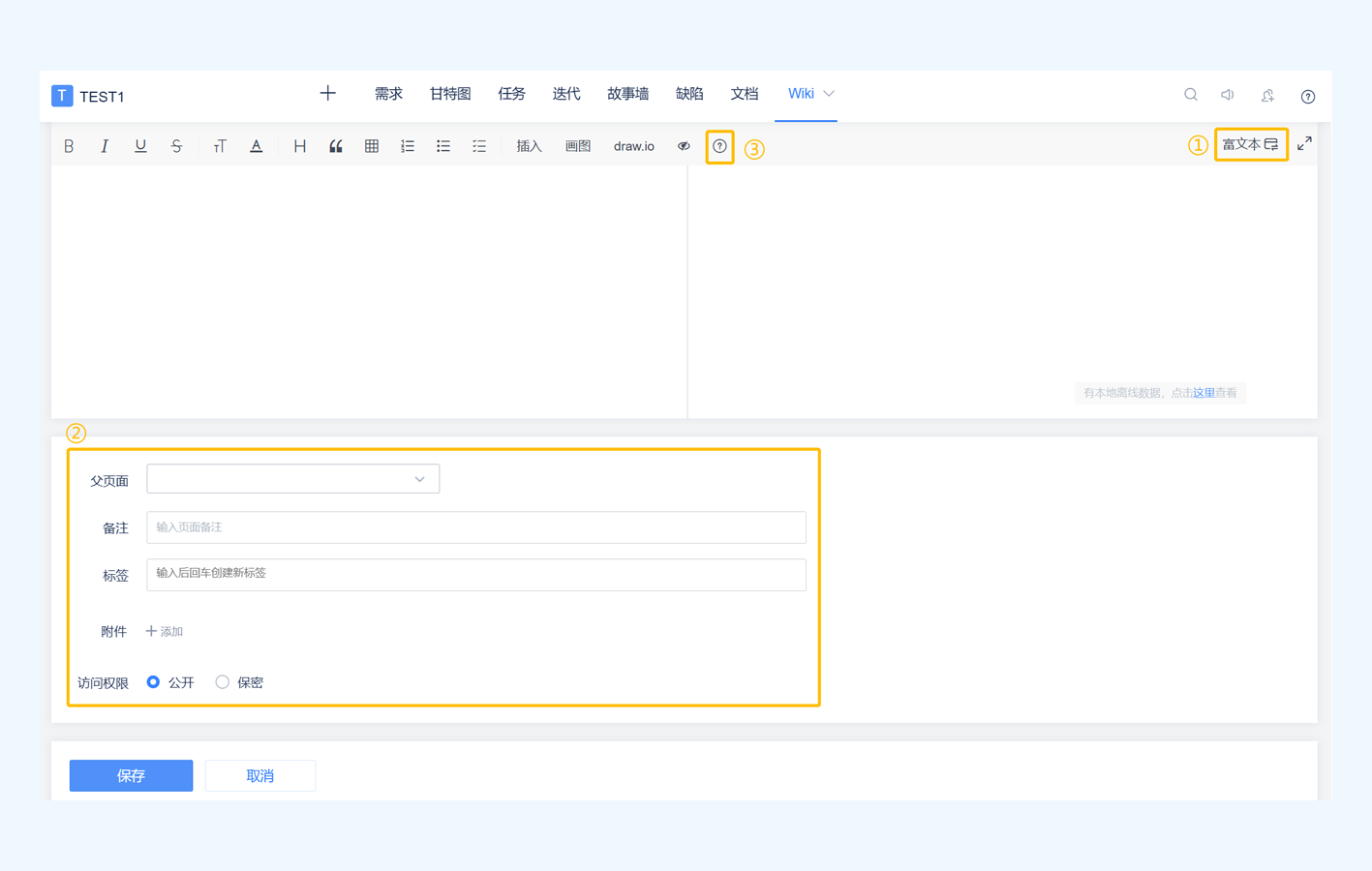Open the user notifications icon
The width and height of the screenshot is (1372, 871).
(1267, 96)
